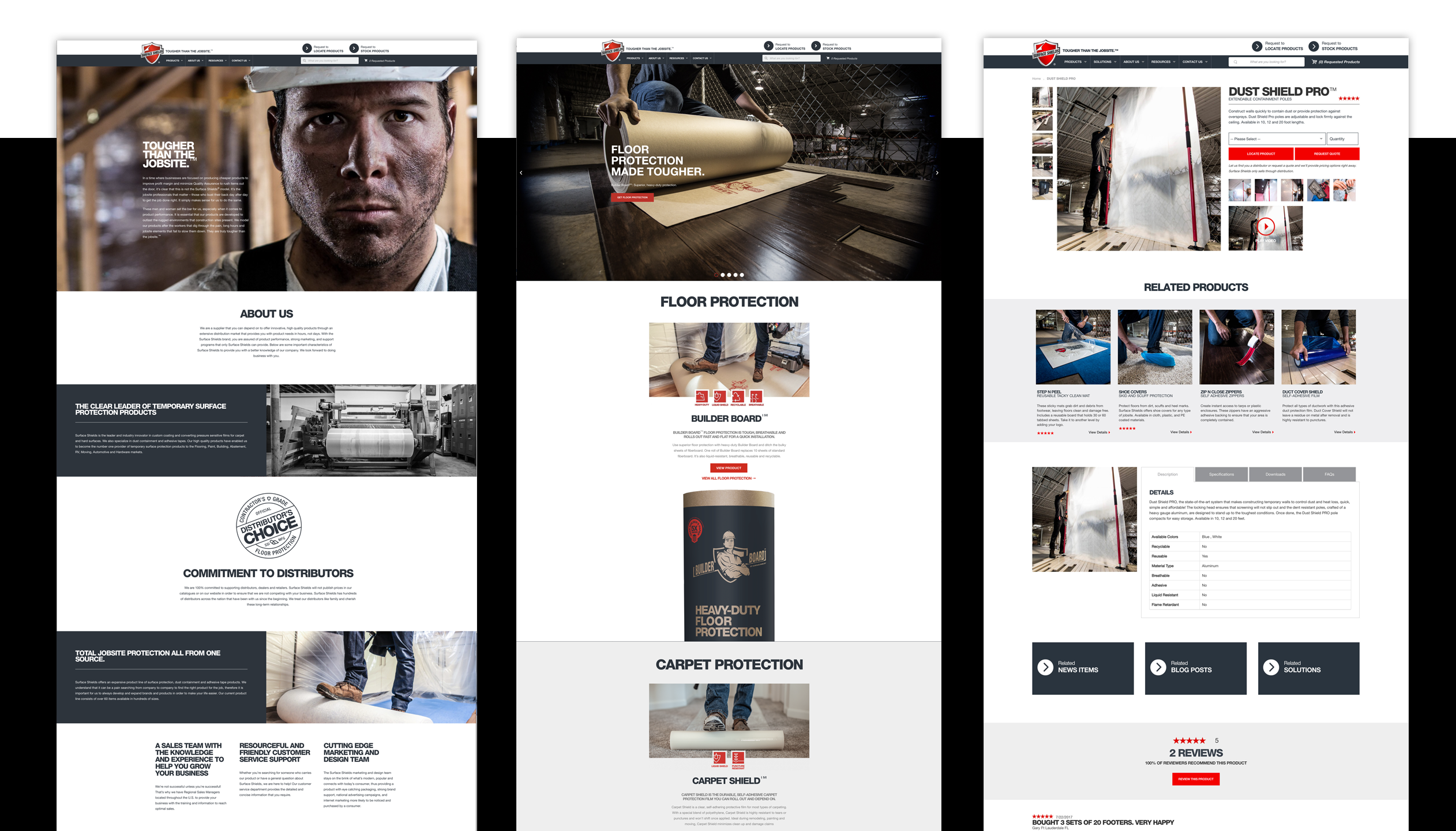Open the Downloads tab in product details
This screenshot has height=831, width=1456.
[1275, 474]
